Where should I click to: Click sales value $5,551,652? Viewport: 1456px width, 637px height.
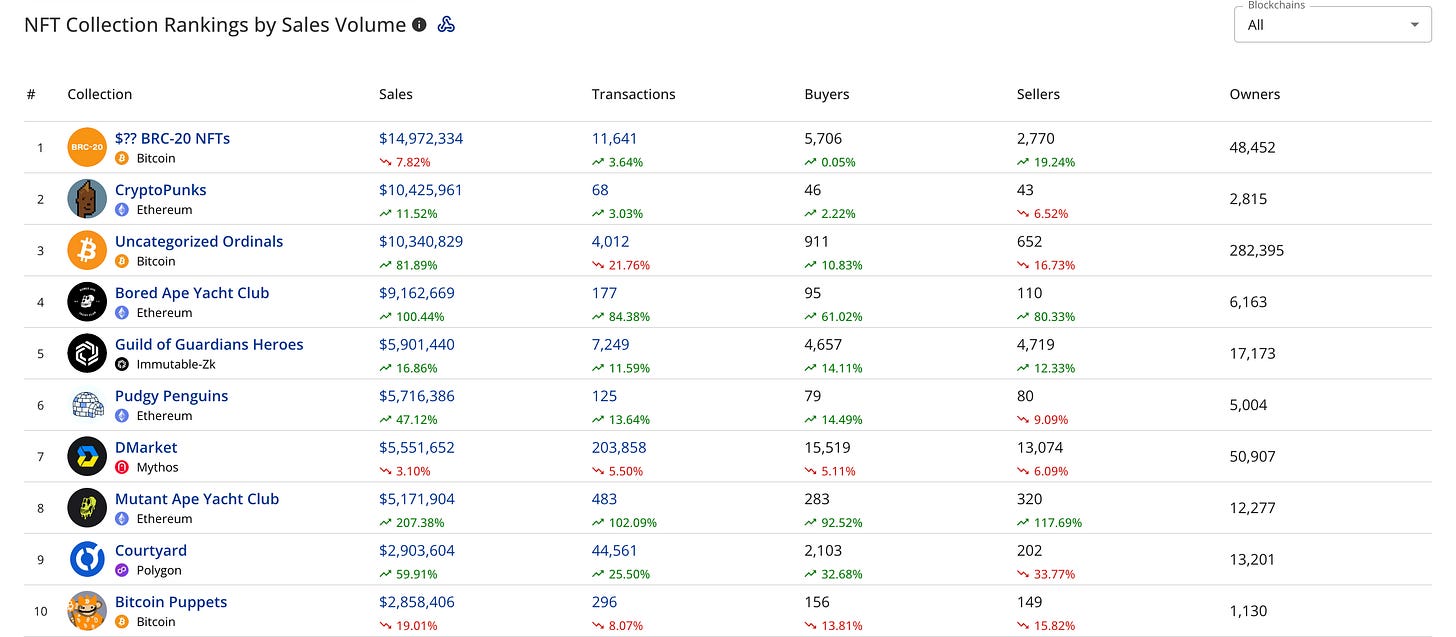pyautogui.click(x=417, y=447)
